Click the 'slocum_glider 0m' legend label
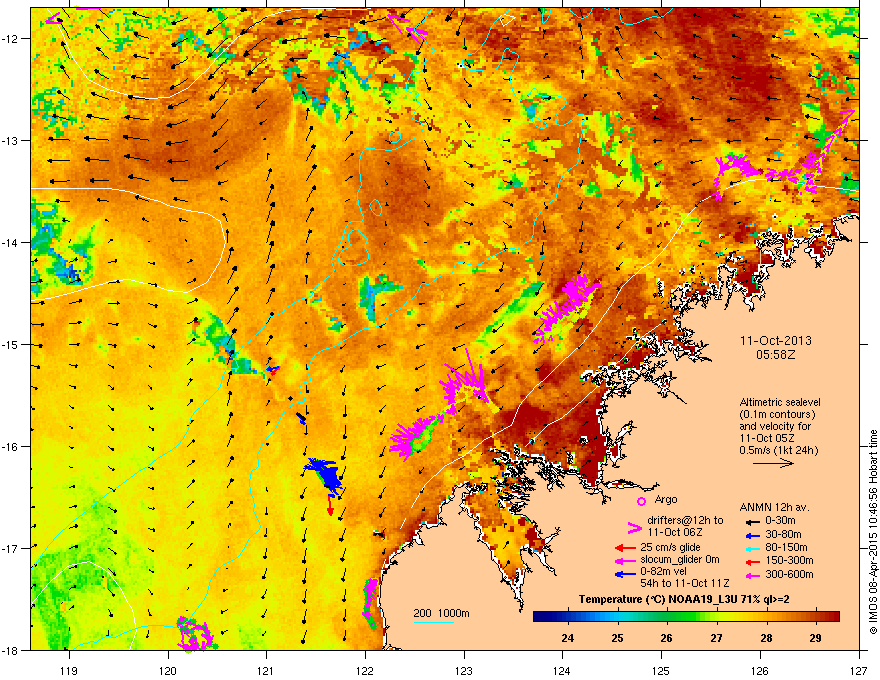880x680 pixels. [680, 560]
